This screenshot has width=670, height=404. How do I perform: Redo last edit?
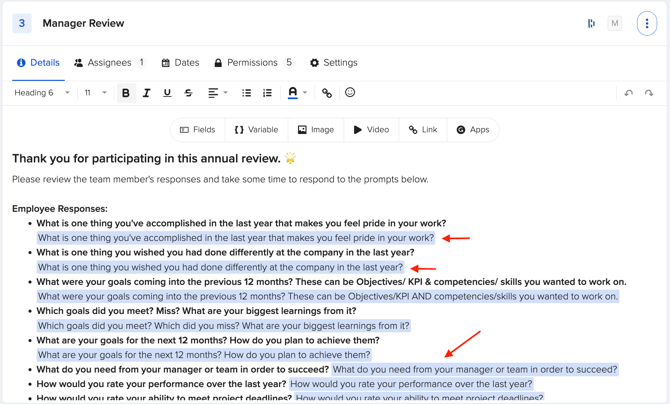pos(649,93)
